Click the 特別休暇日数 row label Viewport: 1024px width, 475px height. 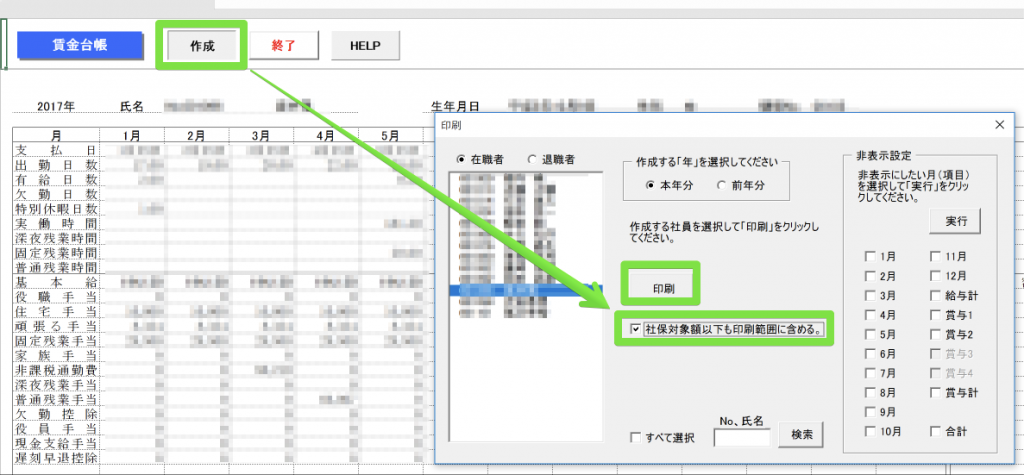(56, 208)
